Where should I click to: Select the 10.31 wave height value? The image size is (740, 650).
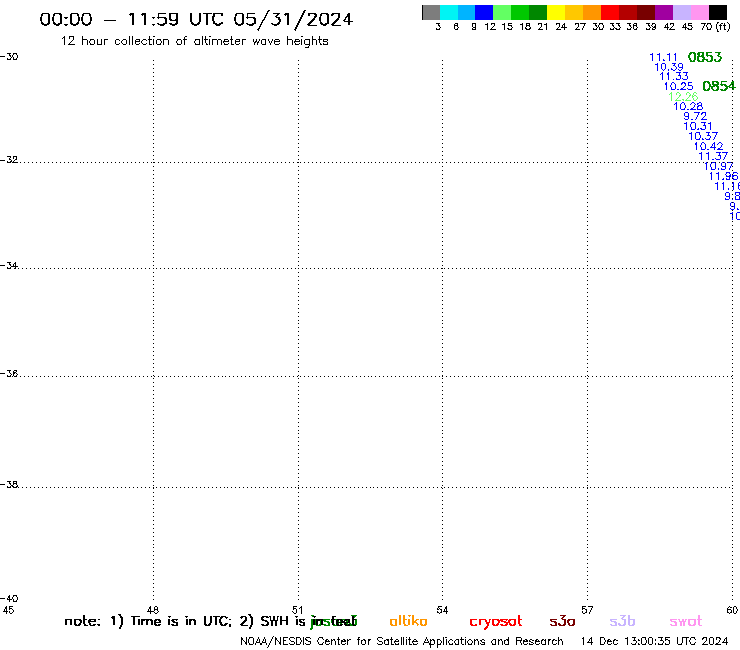[x=698, y=126]
